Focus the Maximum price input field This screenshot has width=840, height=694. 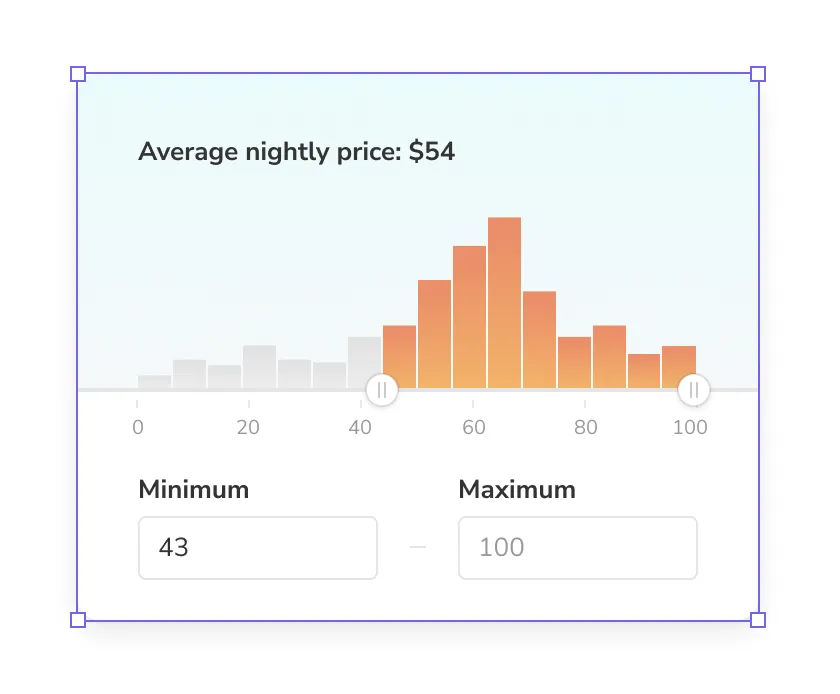pos(577,548)
